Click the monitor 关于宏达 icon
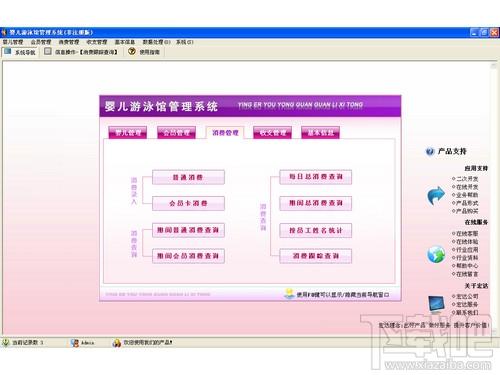Viewport: 500px width, 375px height. 437,304
